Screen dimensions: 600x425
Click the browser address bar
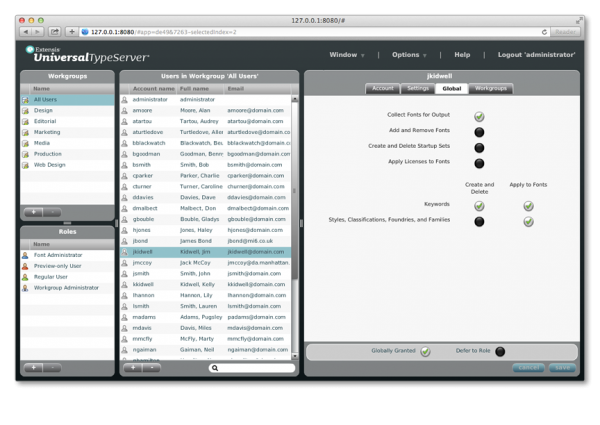click(x=309, y=32)
